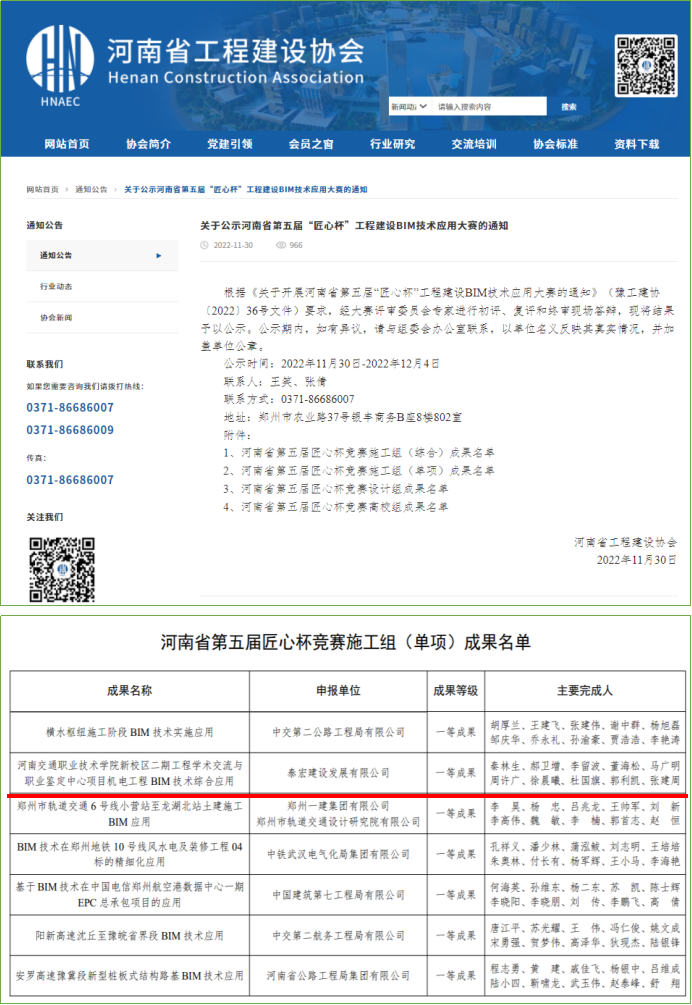This screenshot has width=692, height=1005.
Task: Click the 横水枢纽施工阶段 BIM 技术实施应用 cell
Action: tap(129, 732)
